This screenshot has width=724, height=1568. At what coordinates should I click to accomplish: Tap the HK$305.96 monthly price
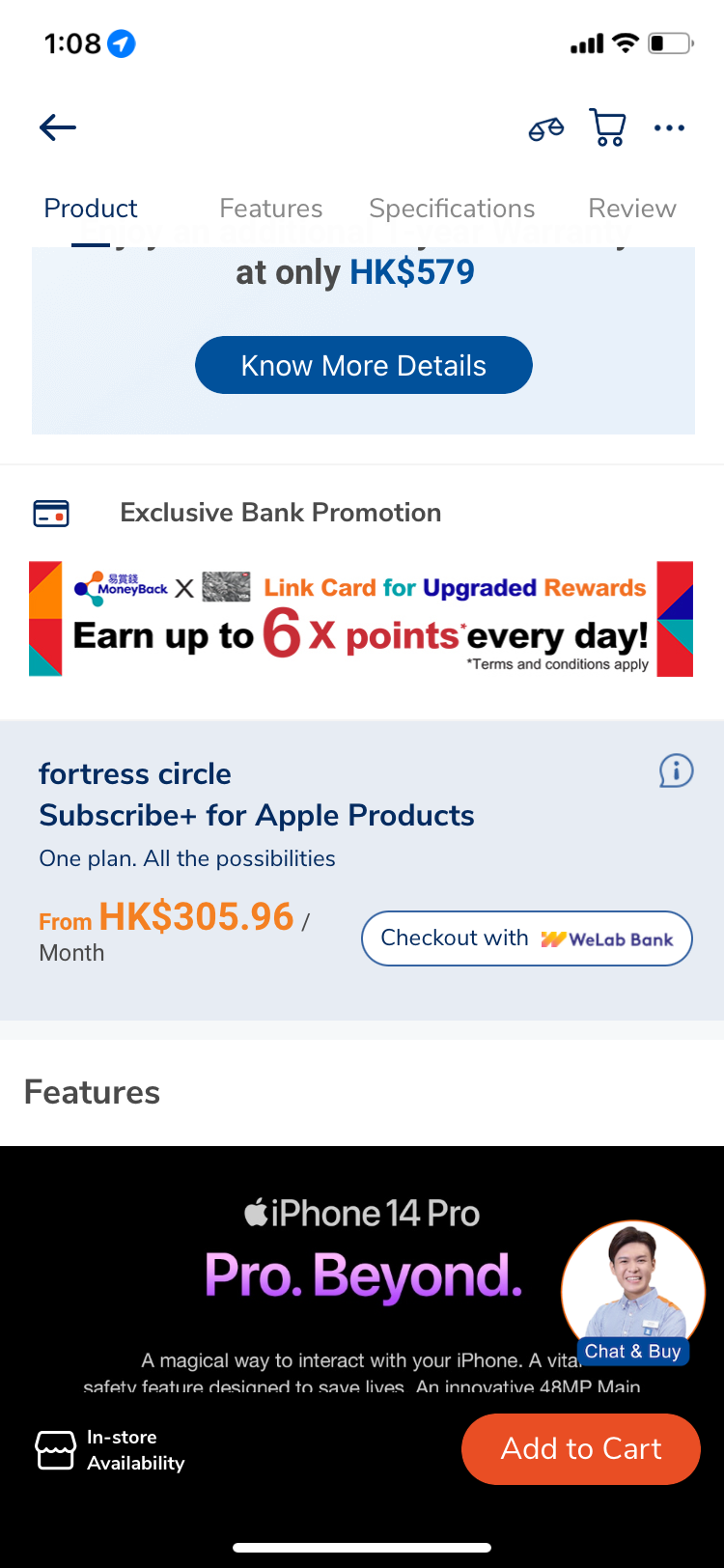coord(195,916)
